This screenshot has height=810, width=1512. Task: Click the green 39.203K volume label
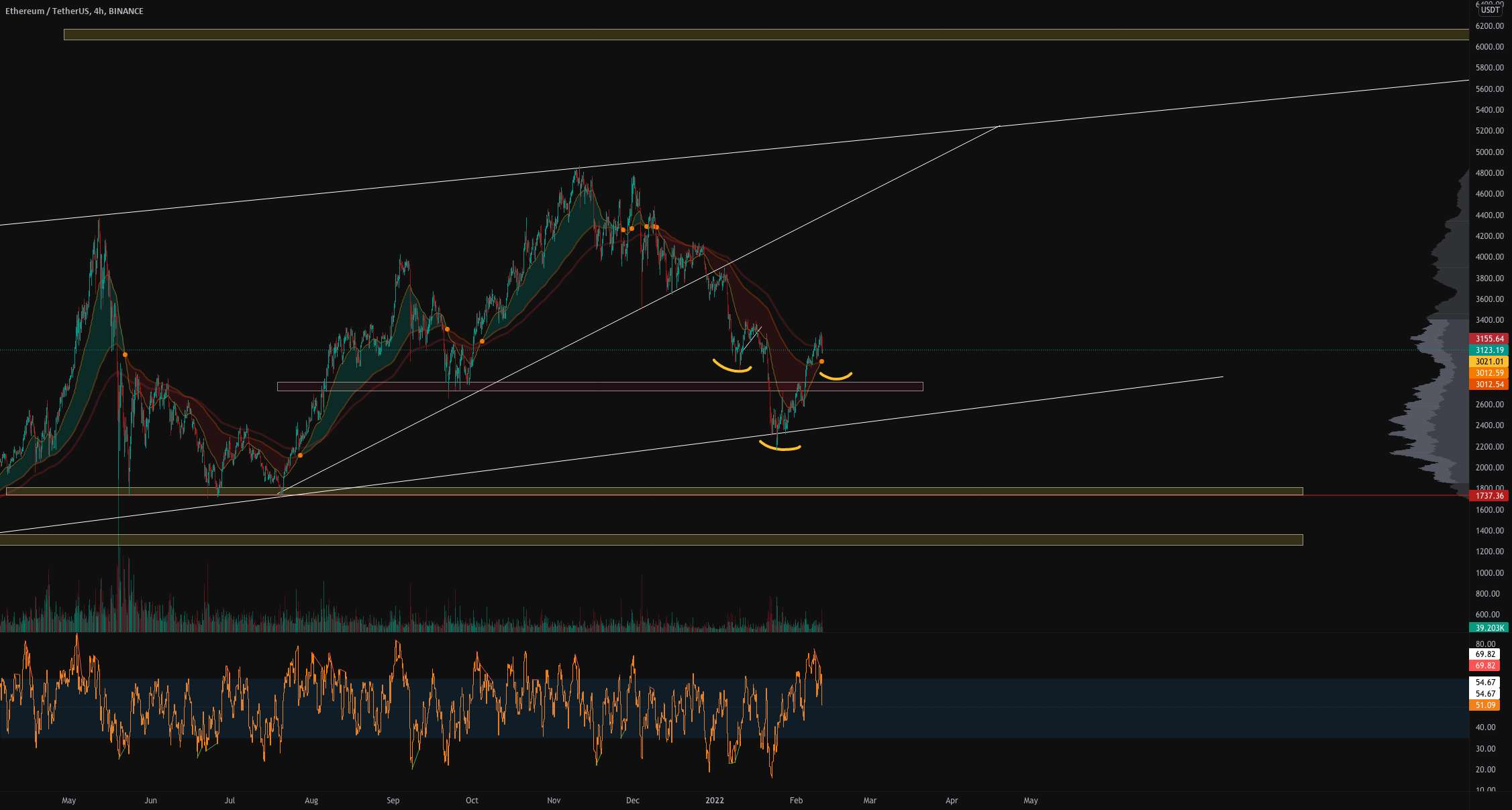[x=1489, y=628]
